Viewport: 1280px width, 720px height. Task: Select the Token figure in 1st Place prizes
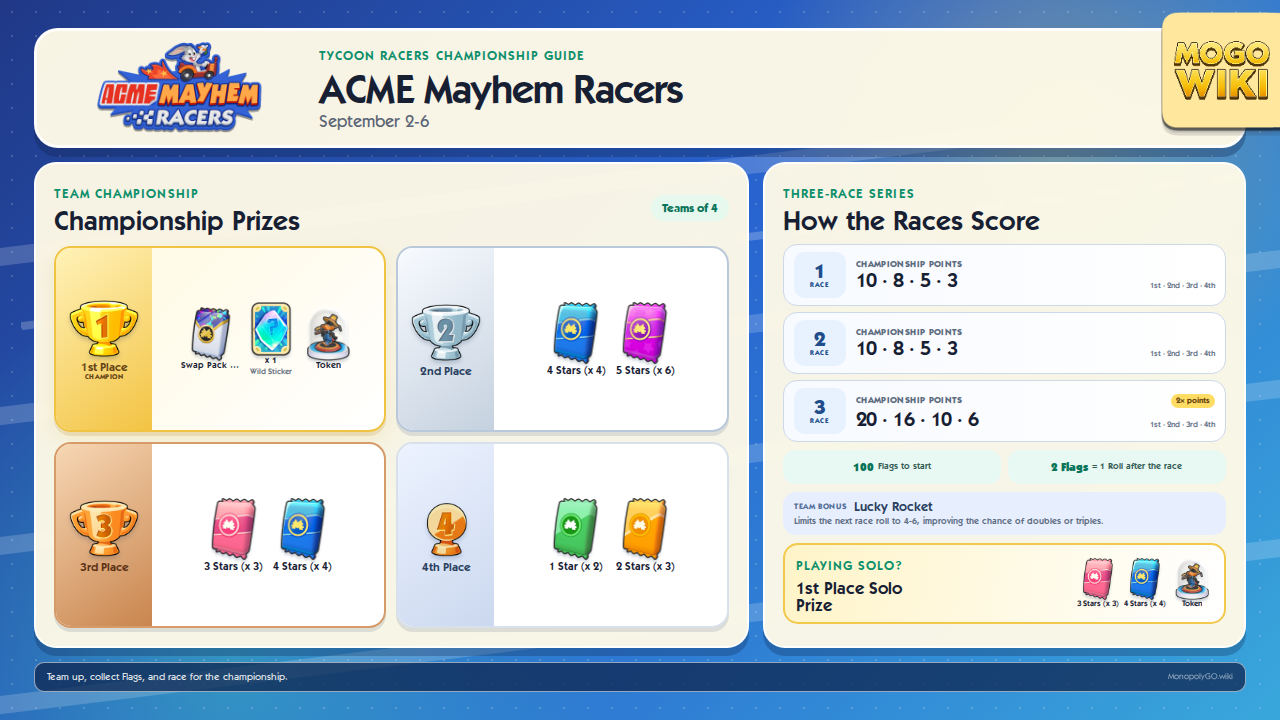click(x=328, y=334)
